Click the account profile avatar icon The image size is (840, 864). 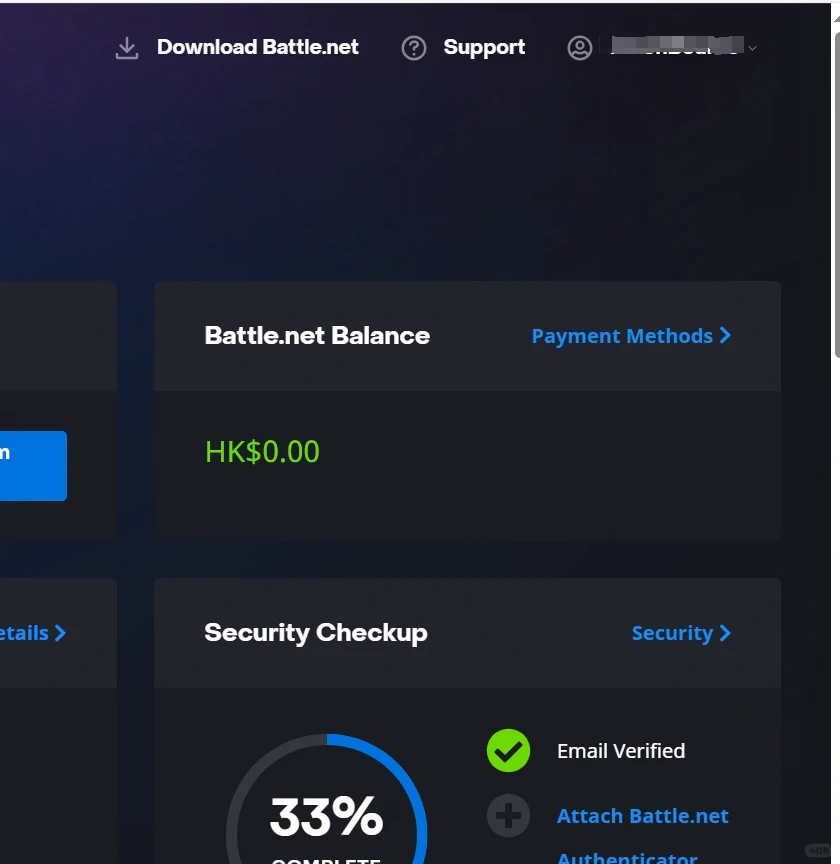click(580, 48)
